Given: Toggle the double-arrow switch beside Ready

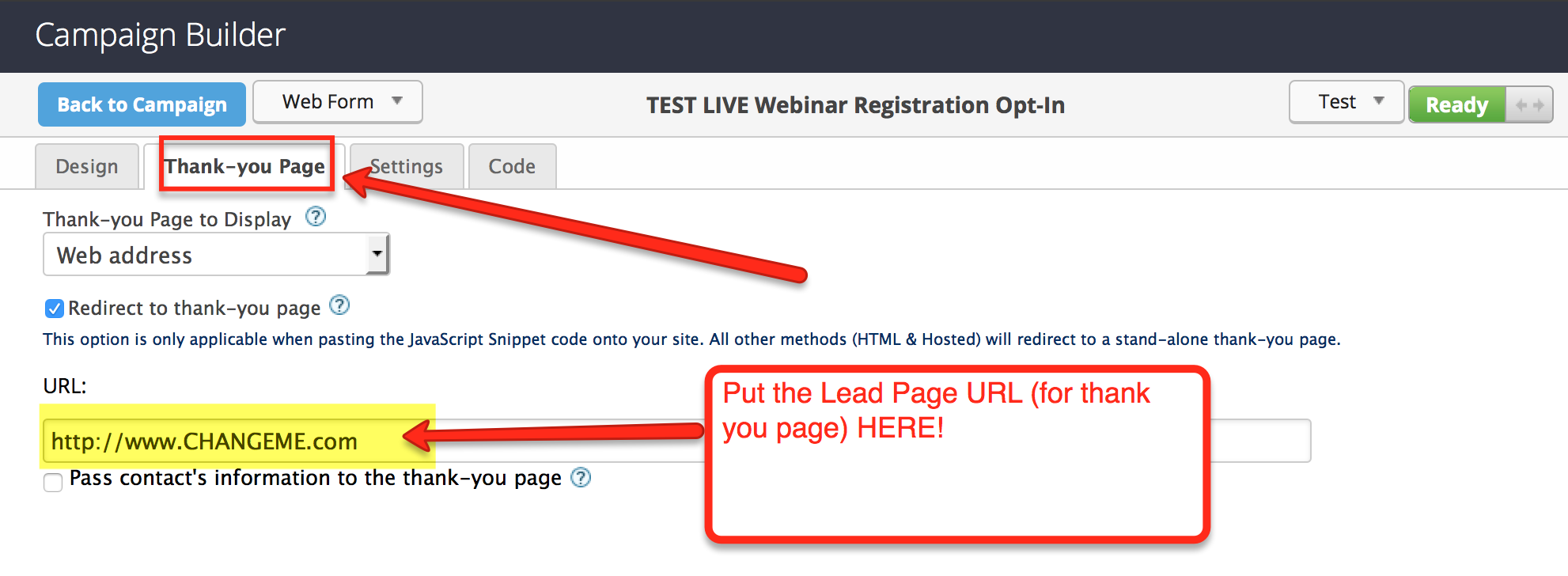Looking at the screenshot, I should coord(1528,104).
